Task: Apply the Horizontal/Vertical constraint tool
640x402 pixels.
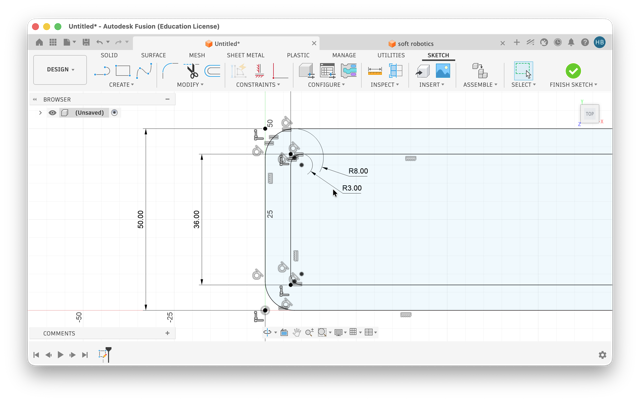Action: (x=280, y=71)
